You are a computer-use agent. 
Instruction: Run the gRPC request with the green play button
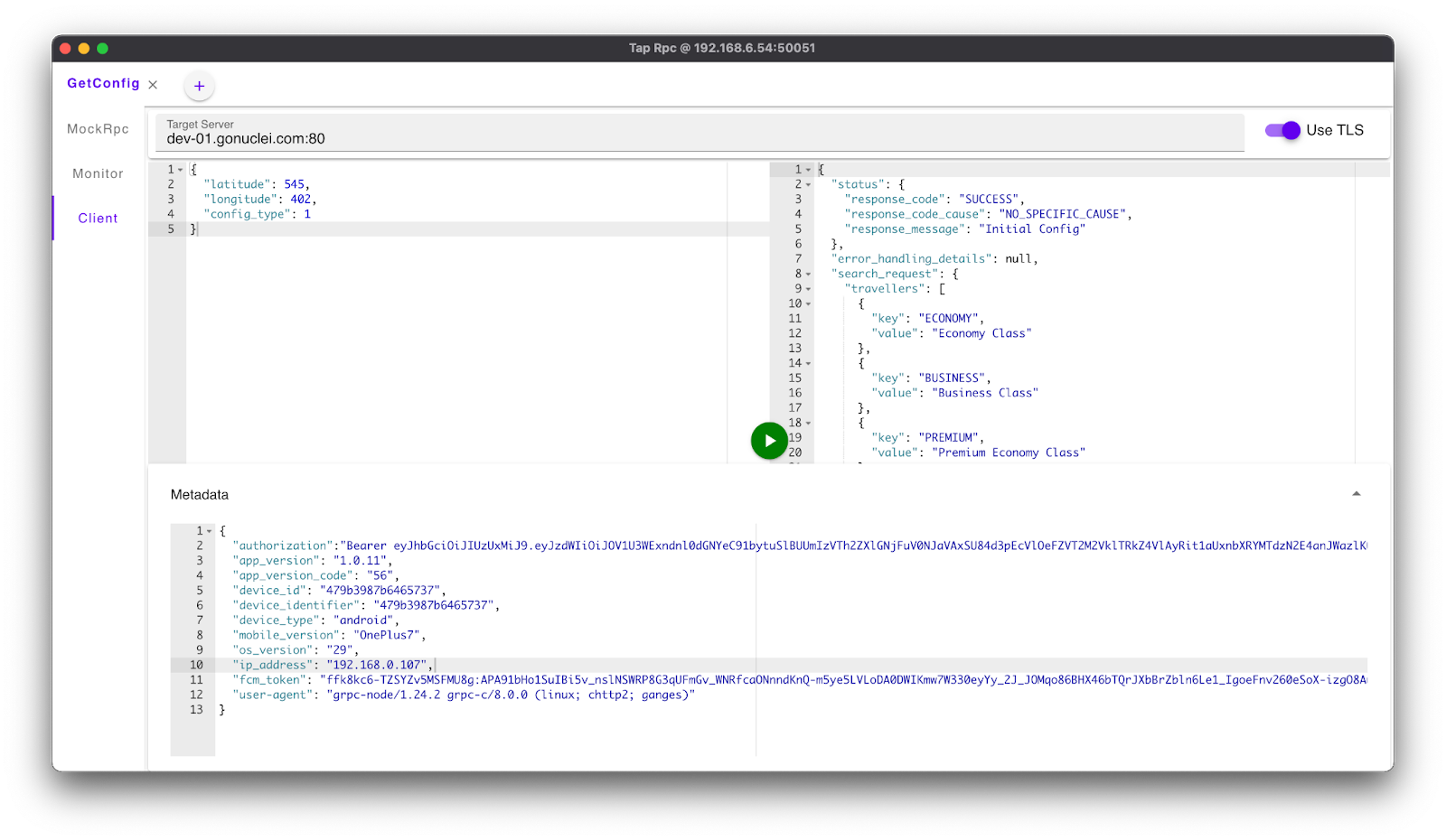click(769, 441)
